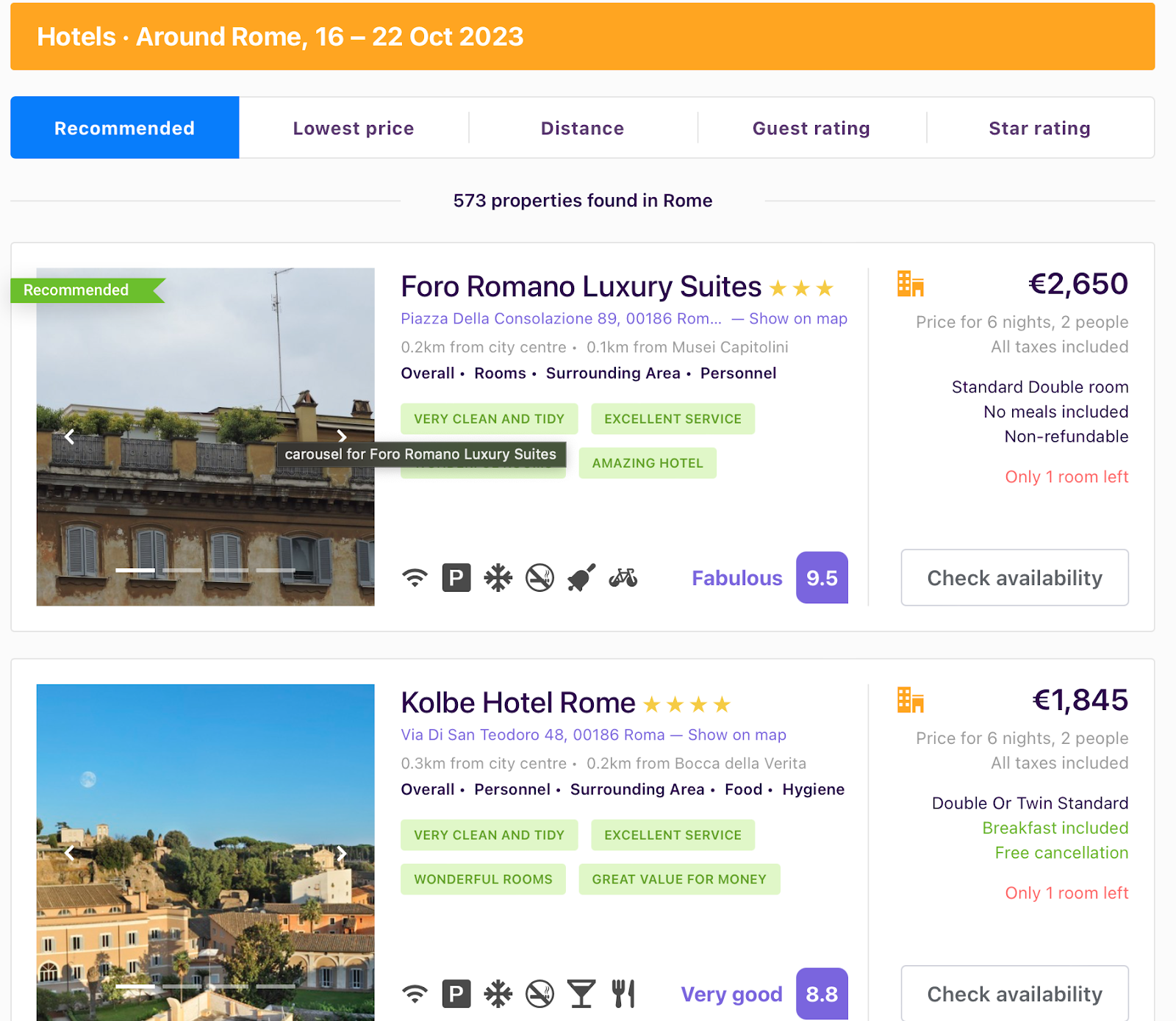Go to next photo of Kolbe Hotel Rome

(x=341, y=853)
